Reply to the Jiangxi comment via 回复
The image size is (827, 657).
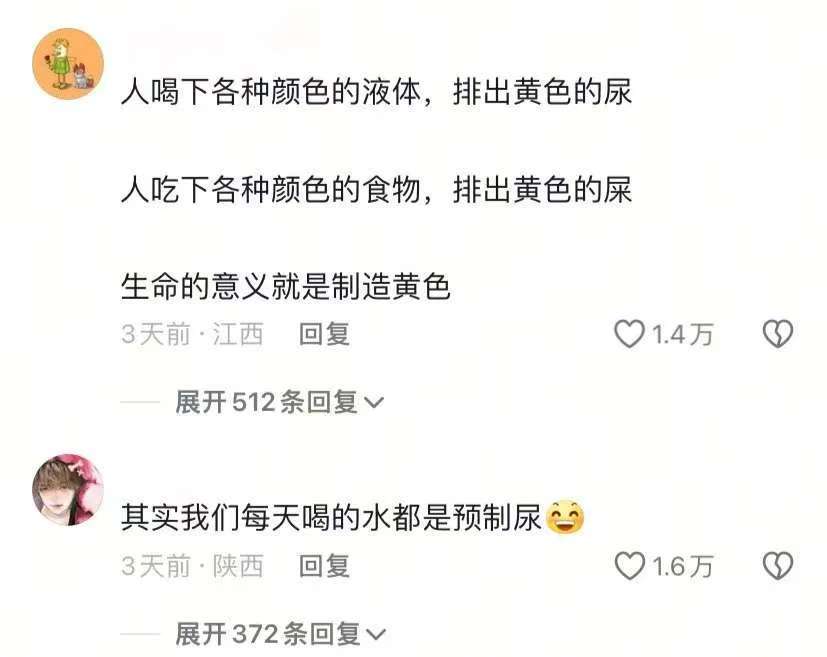324,334
